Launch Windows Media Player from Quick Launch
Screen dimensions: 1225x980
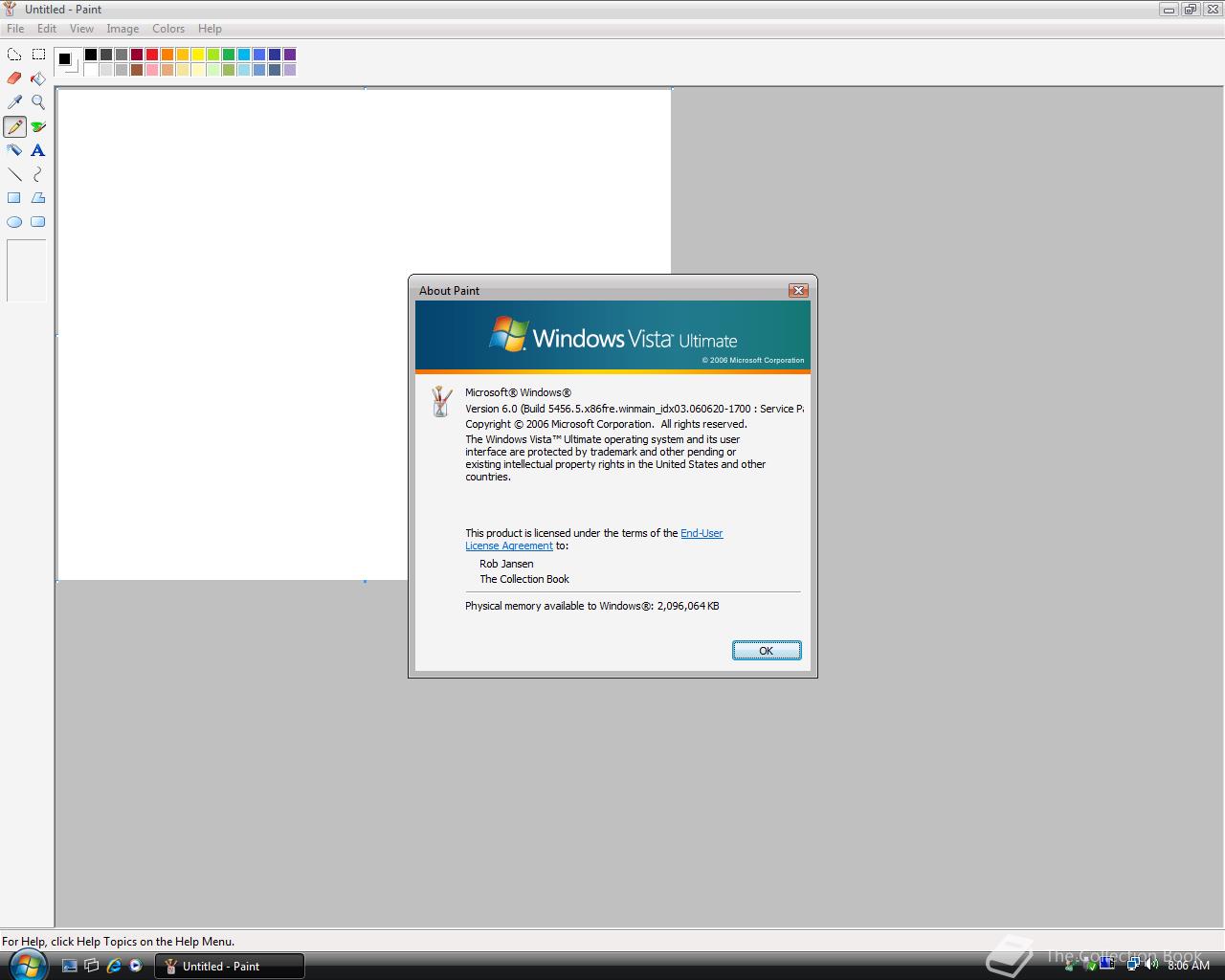(136, 966)
